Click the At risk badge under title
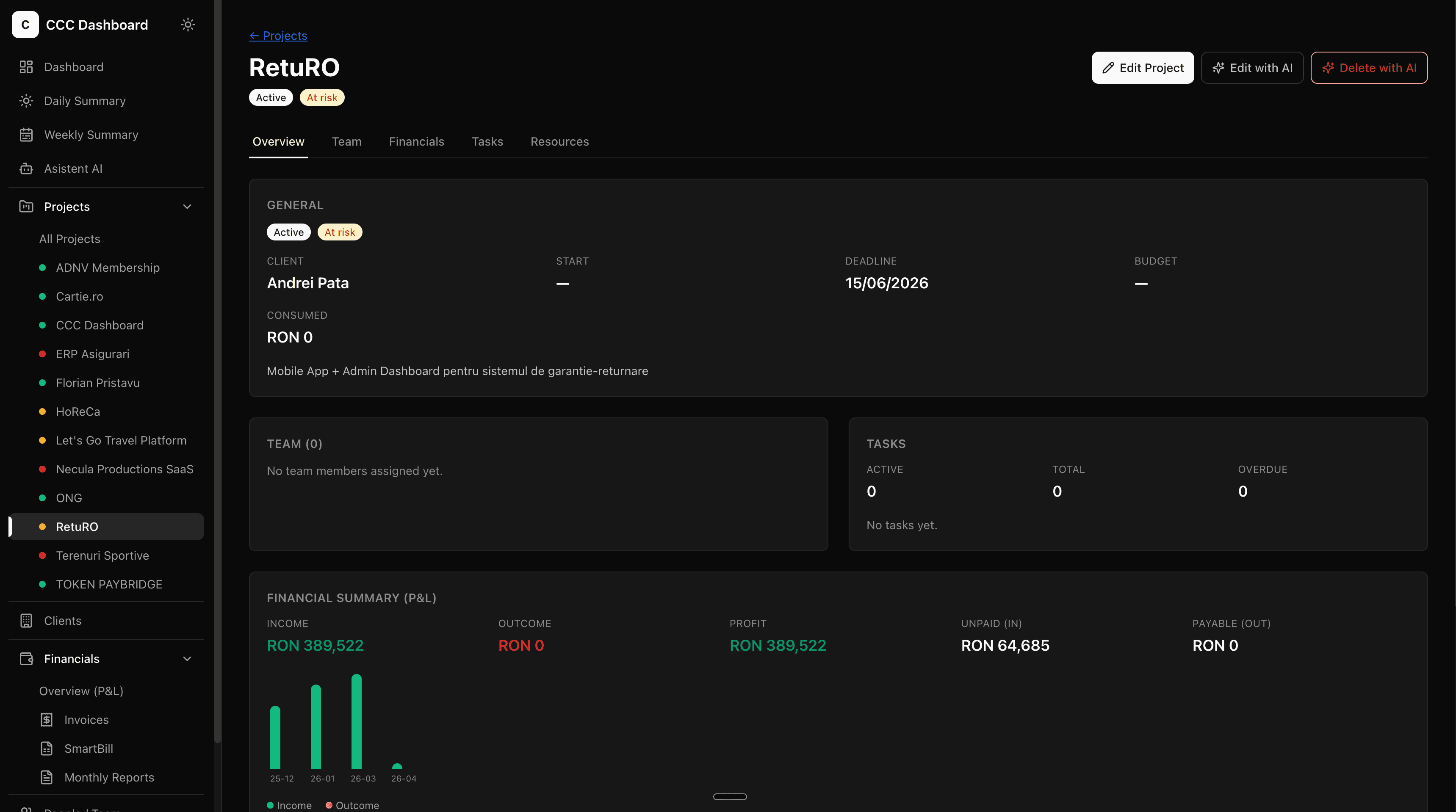 [x=321, y=97]
